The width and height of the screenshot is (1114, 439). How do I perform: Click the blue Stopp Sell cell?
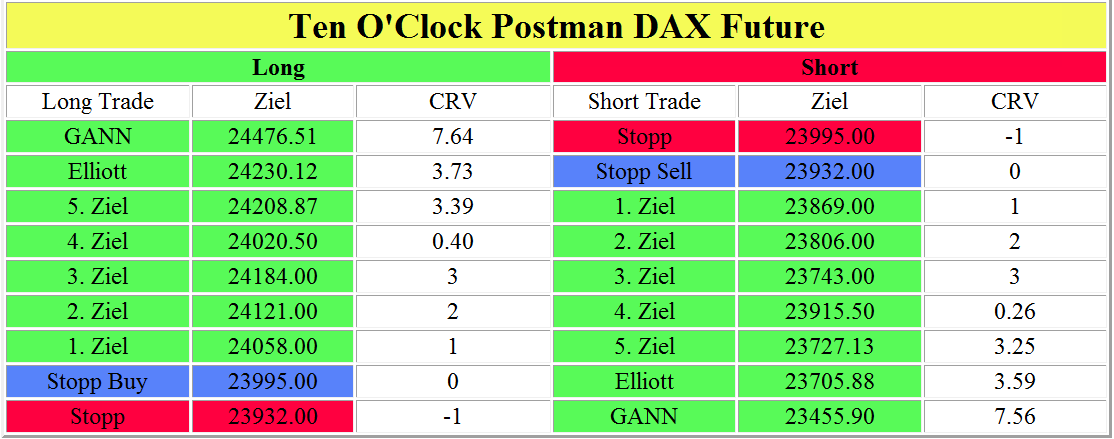pos(644,172)
